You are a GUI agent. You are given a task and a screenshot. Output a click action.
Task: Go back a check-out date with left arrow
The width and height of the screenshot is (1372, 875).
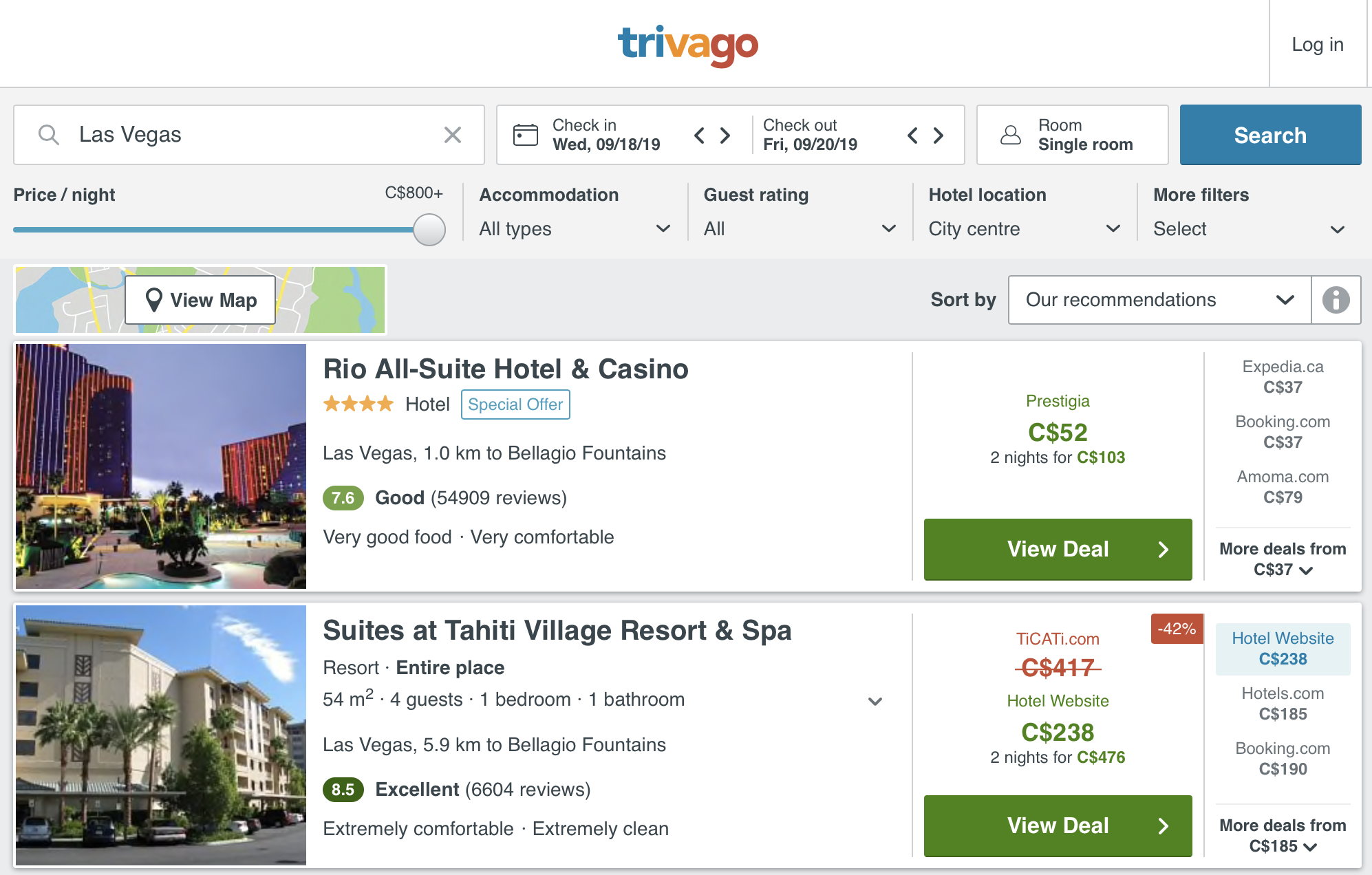pyautogui.click(x=912, y=136)
